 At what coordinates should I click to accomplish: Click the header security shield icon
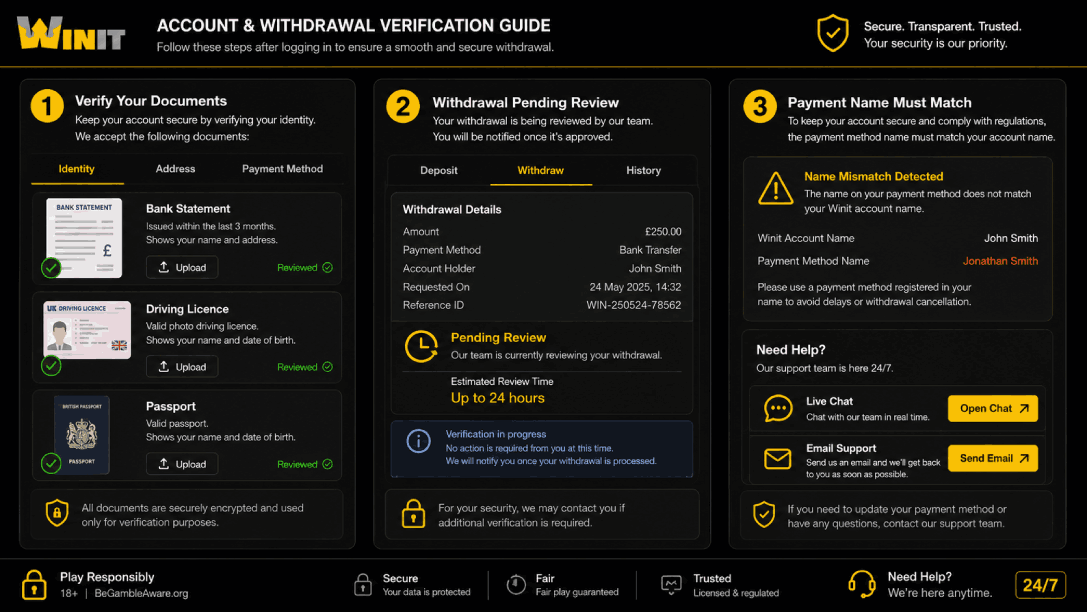[x=833, y=33]
